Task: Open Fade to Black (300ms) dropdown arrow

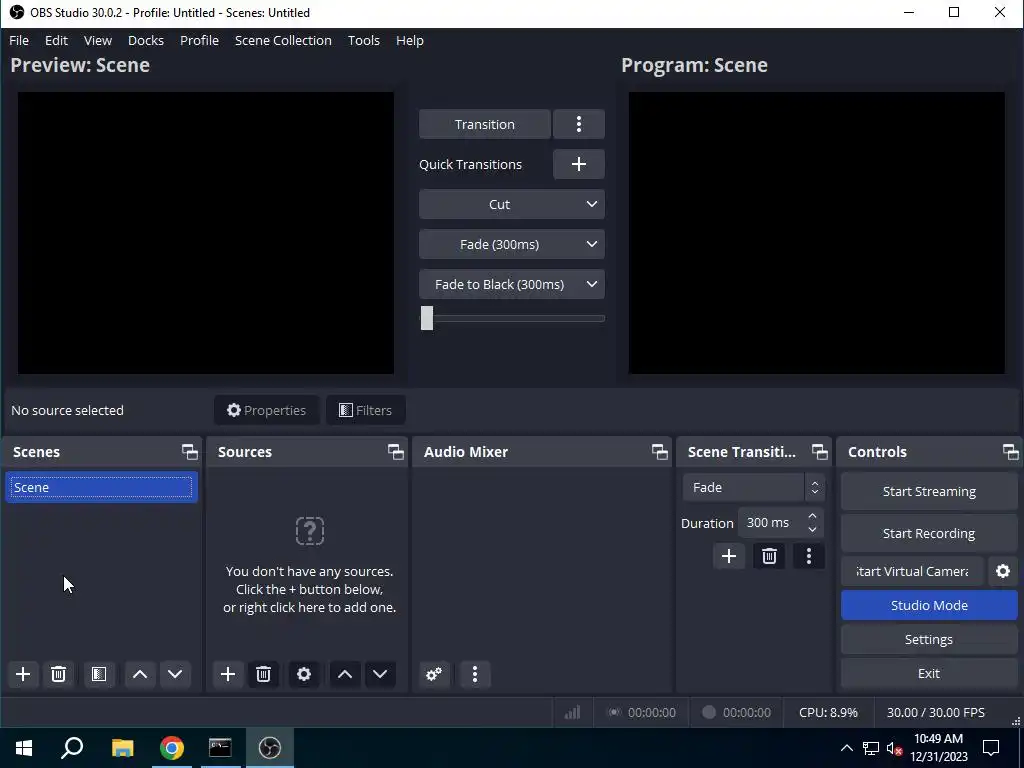Action: coord(592,284)
